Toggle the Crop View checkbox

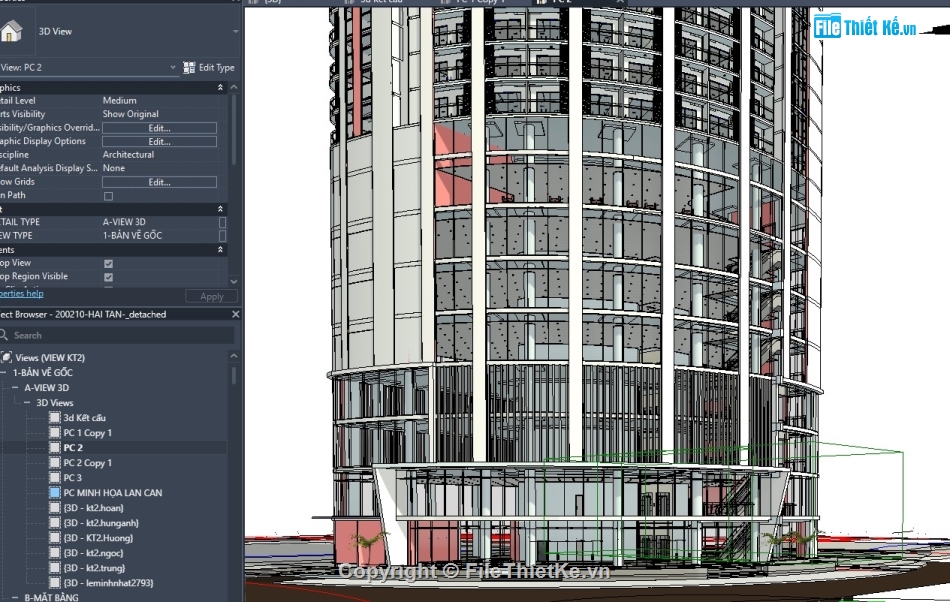point(108,262)
